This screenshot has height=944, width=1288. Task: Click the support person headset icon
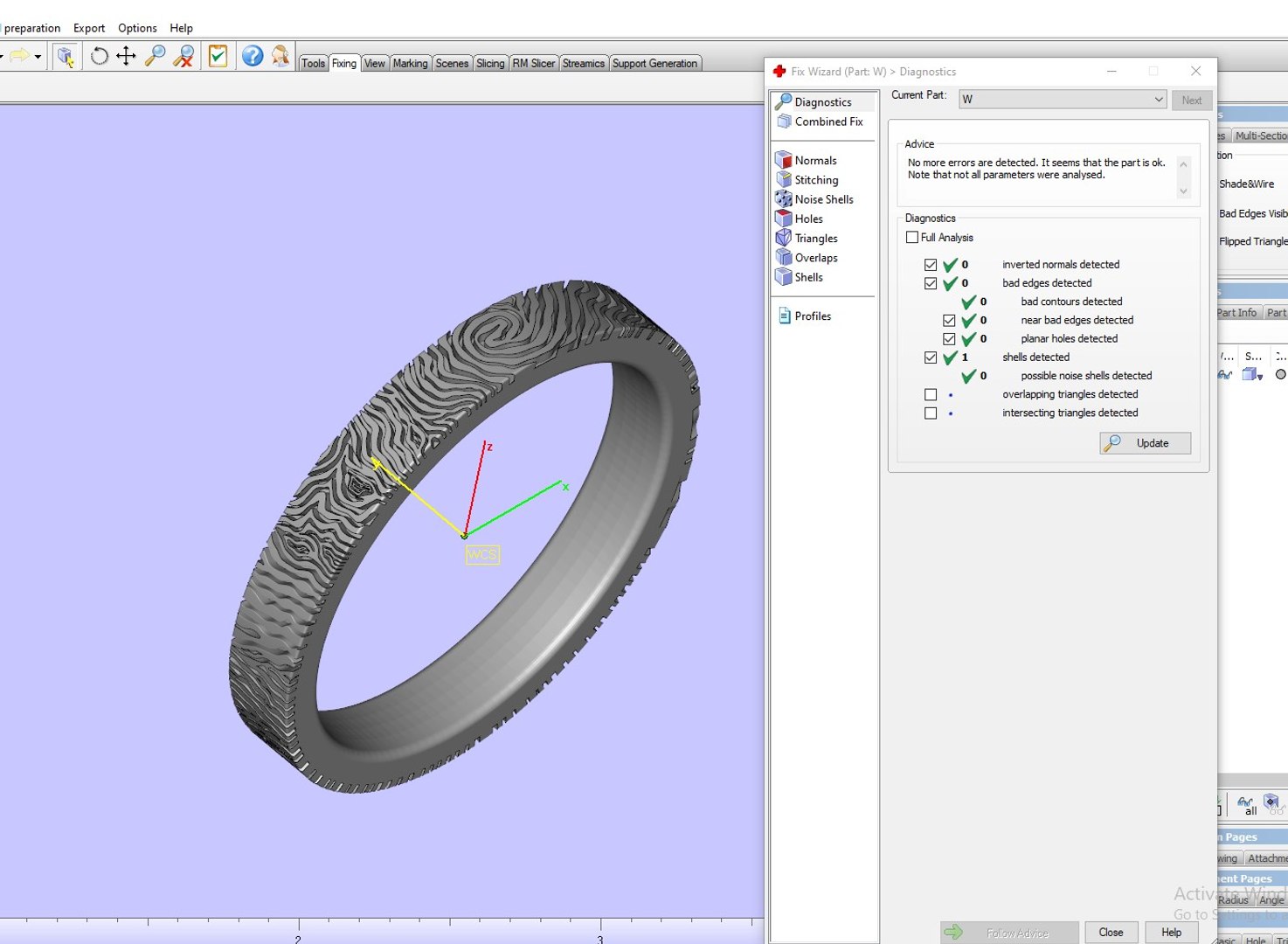click(280, 57)
